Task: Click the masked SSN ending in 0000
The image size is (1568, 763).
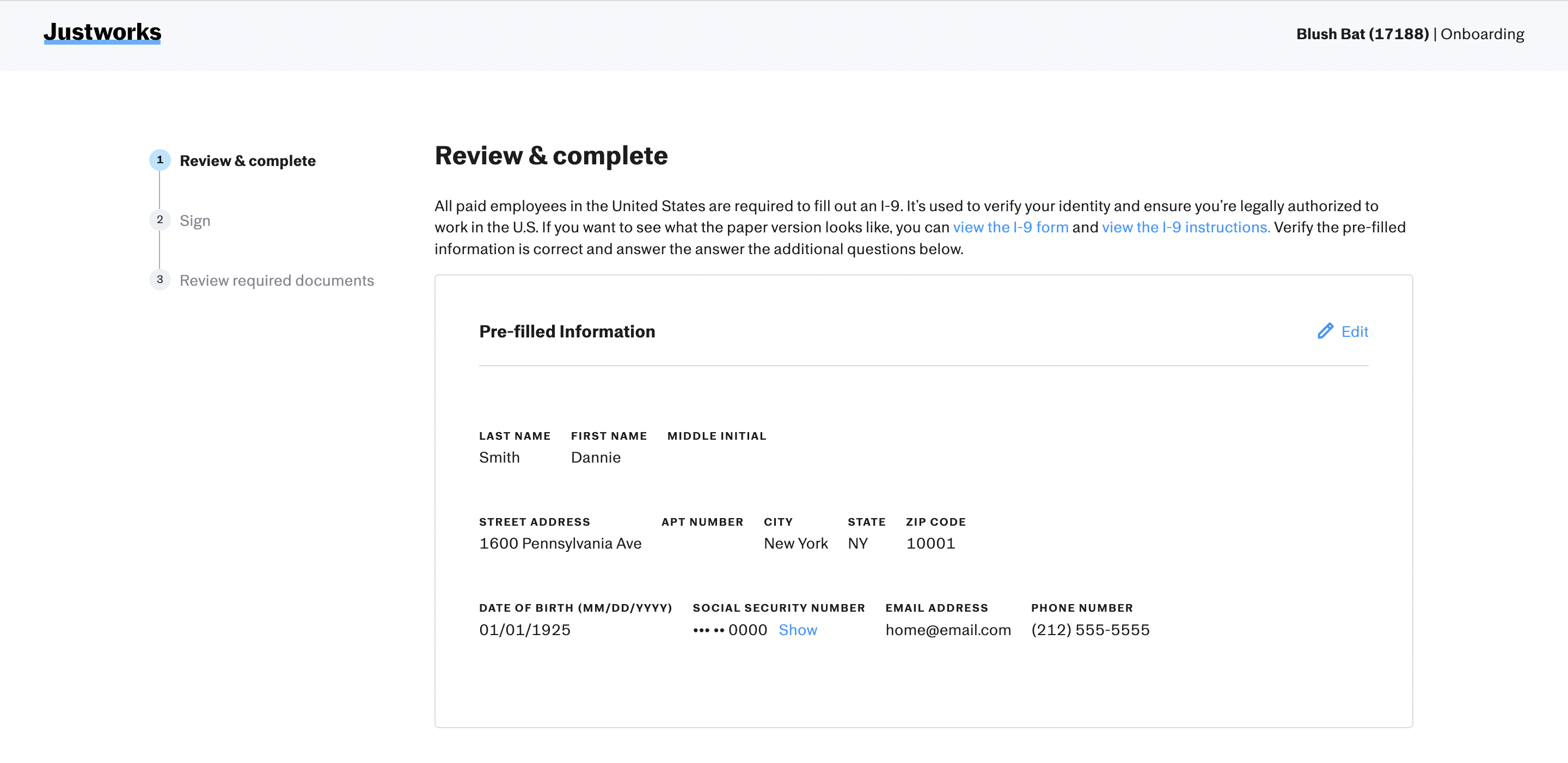Action: [x=730, y=630]
